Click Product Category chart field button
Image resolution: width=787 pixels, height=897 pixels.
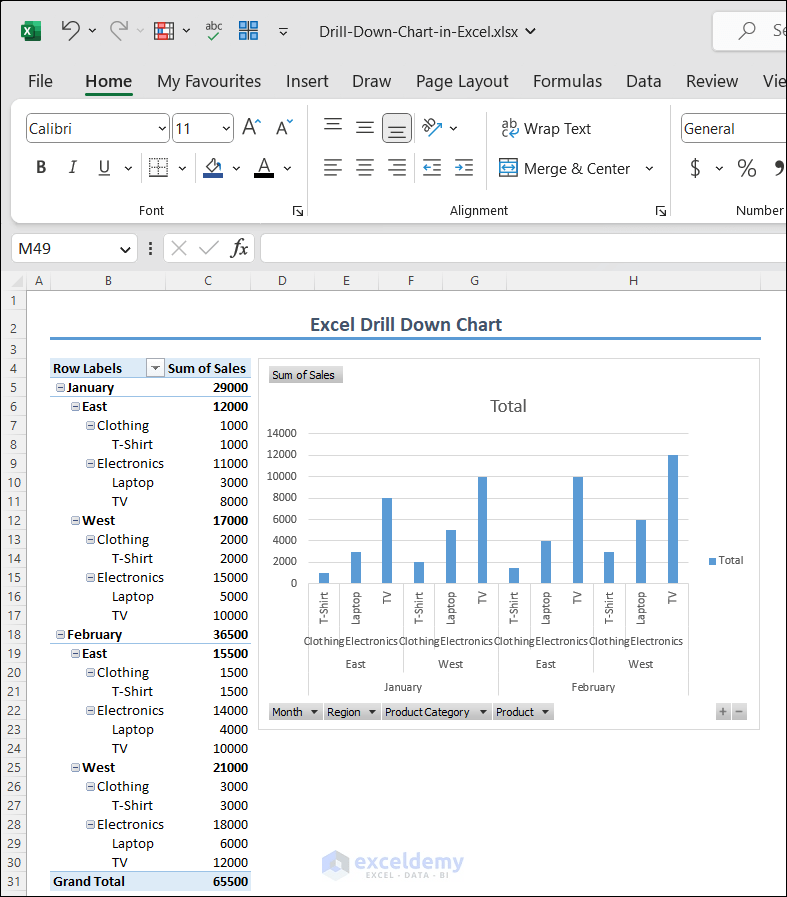[x=436, y=712]
